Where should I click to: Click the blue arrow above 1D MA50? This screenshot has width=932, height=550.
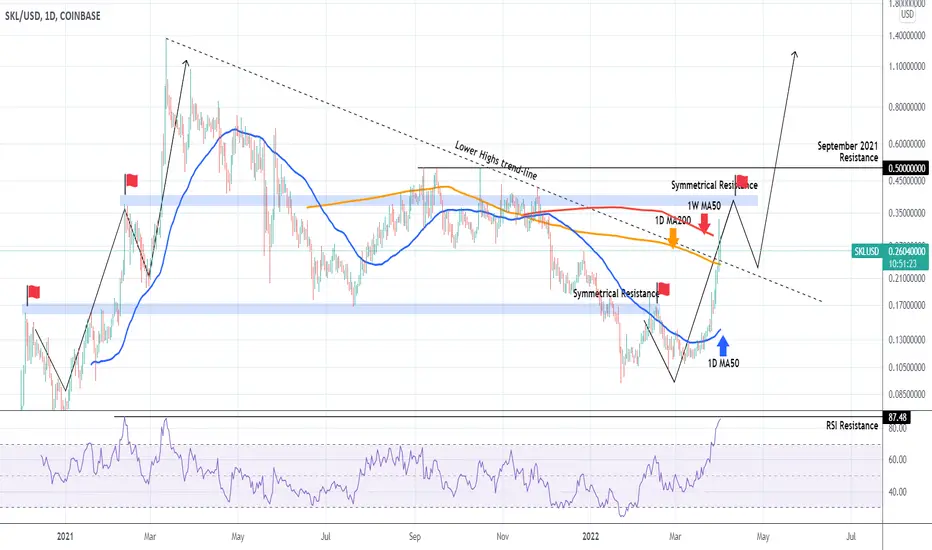(x=723, y=346)
